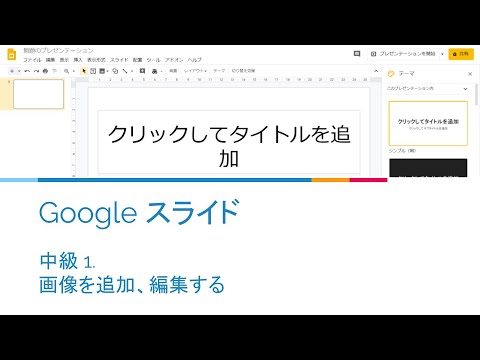Hide the menus with chevron up
The height and width of the screenshot is (360, 480).
pyautogui.click(x=376, y=71)
